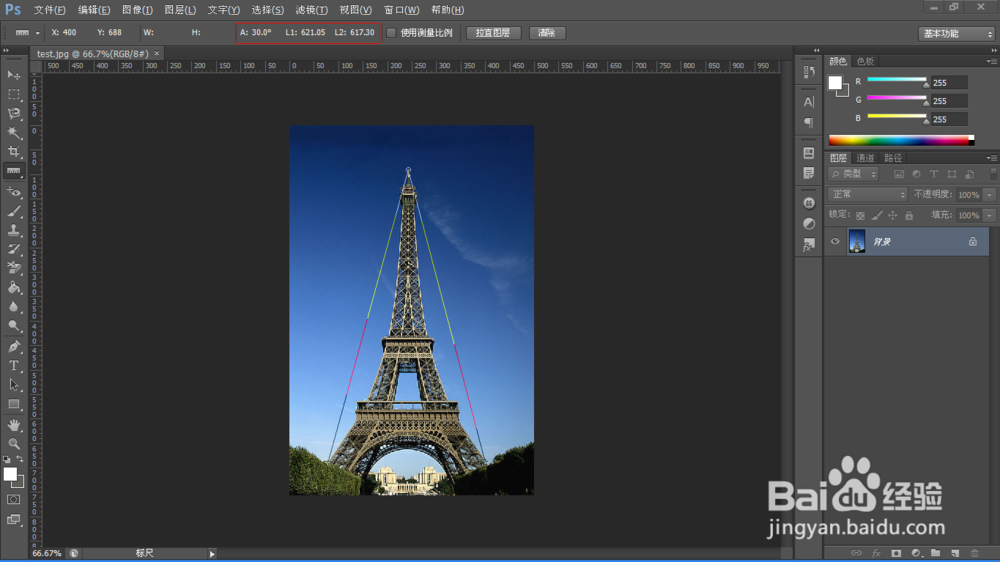Click the Straighten Layer button
The height and width of the screenshot is (562, 1000).
click(x=493, y=33)
